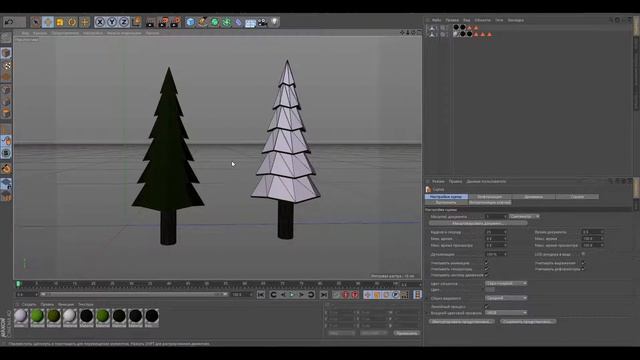The image size is (640, 360).
Task: Open the render settings icon
Action: [x=176, y=22]
